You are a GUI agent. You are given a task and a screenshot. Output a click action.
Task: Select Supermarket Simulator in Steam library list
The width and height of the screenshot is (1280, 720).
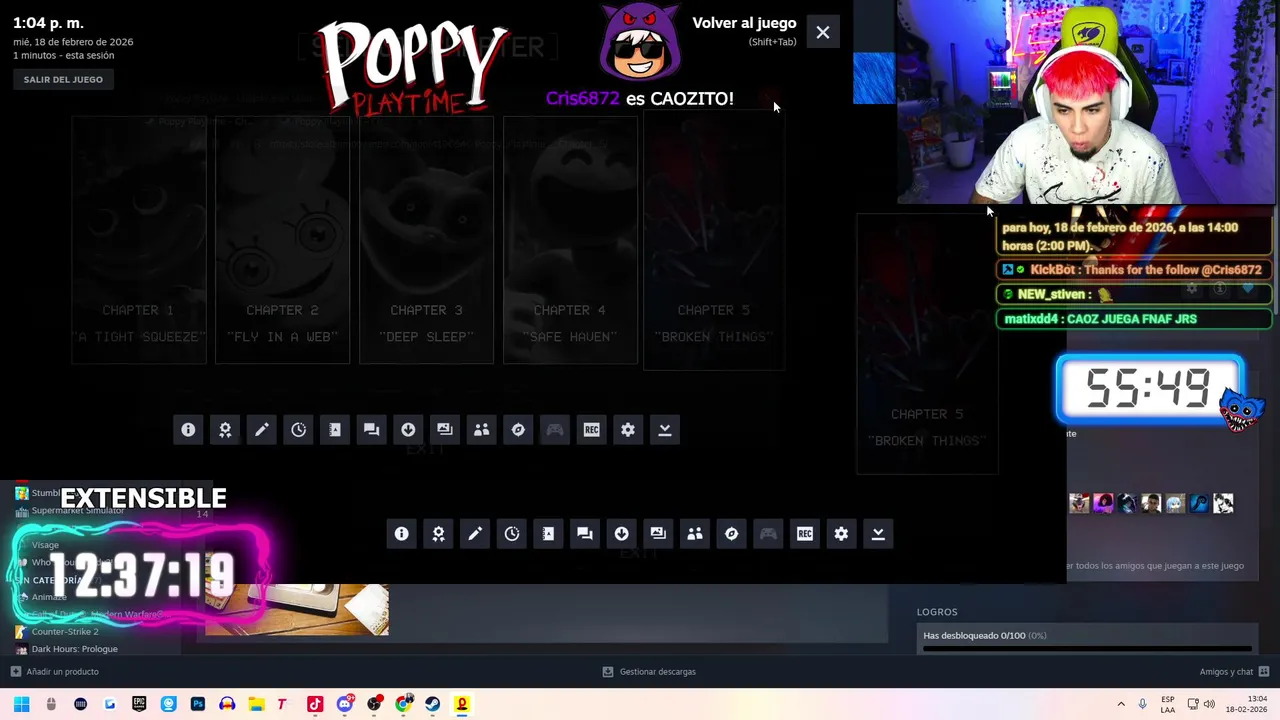(x=70, y=511)
